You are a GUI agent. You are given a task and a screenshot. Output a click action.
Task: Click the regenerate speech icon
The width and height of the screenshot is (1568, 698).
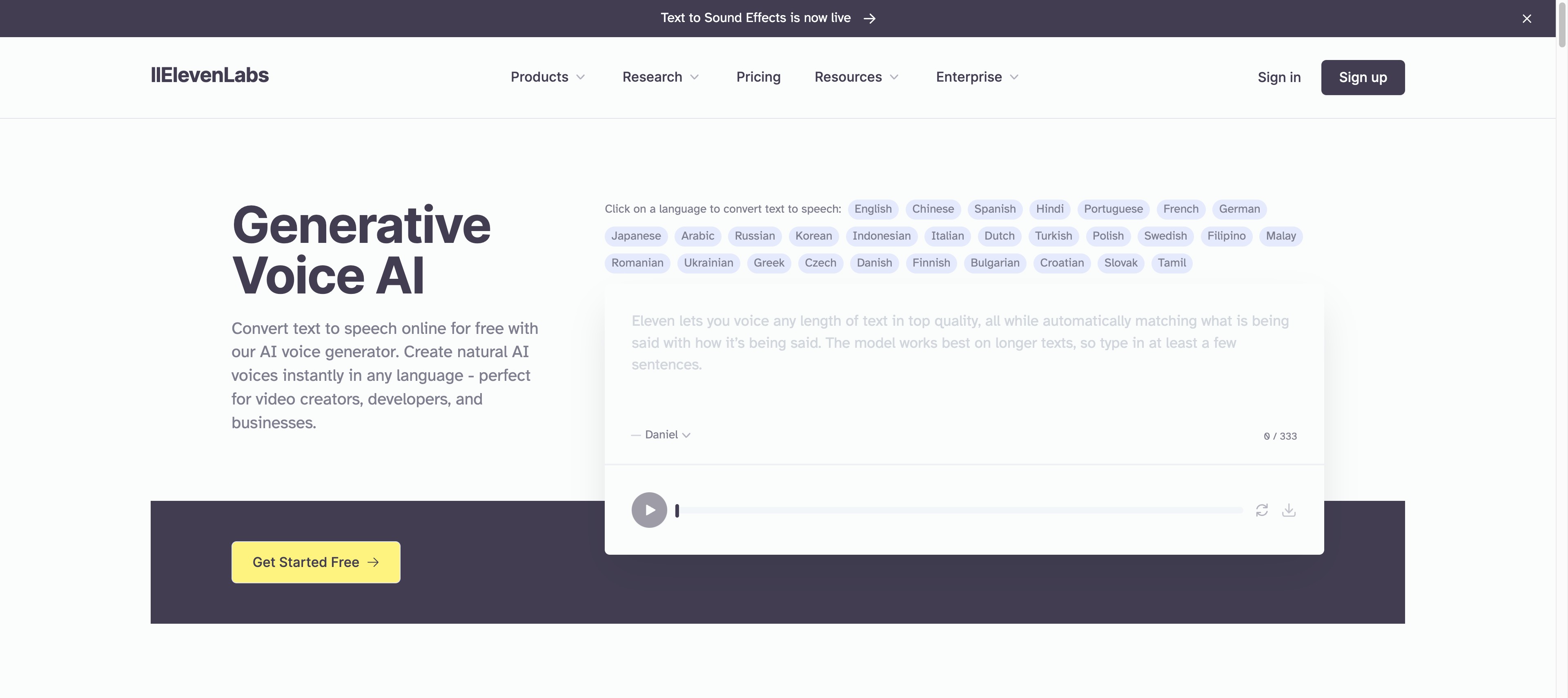[1262, 510]
